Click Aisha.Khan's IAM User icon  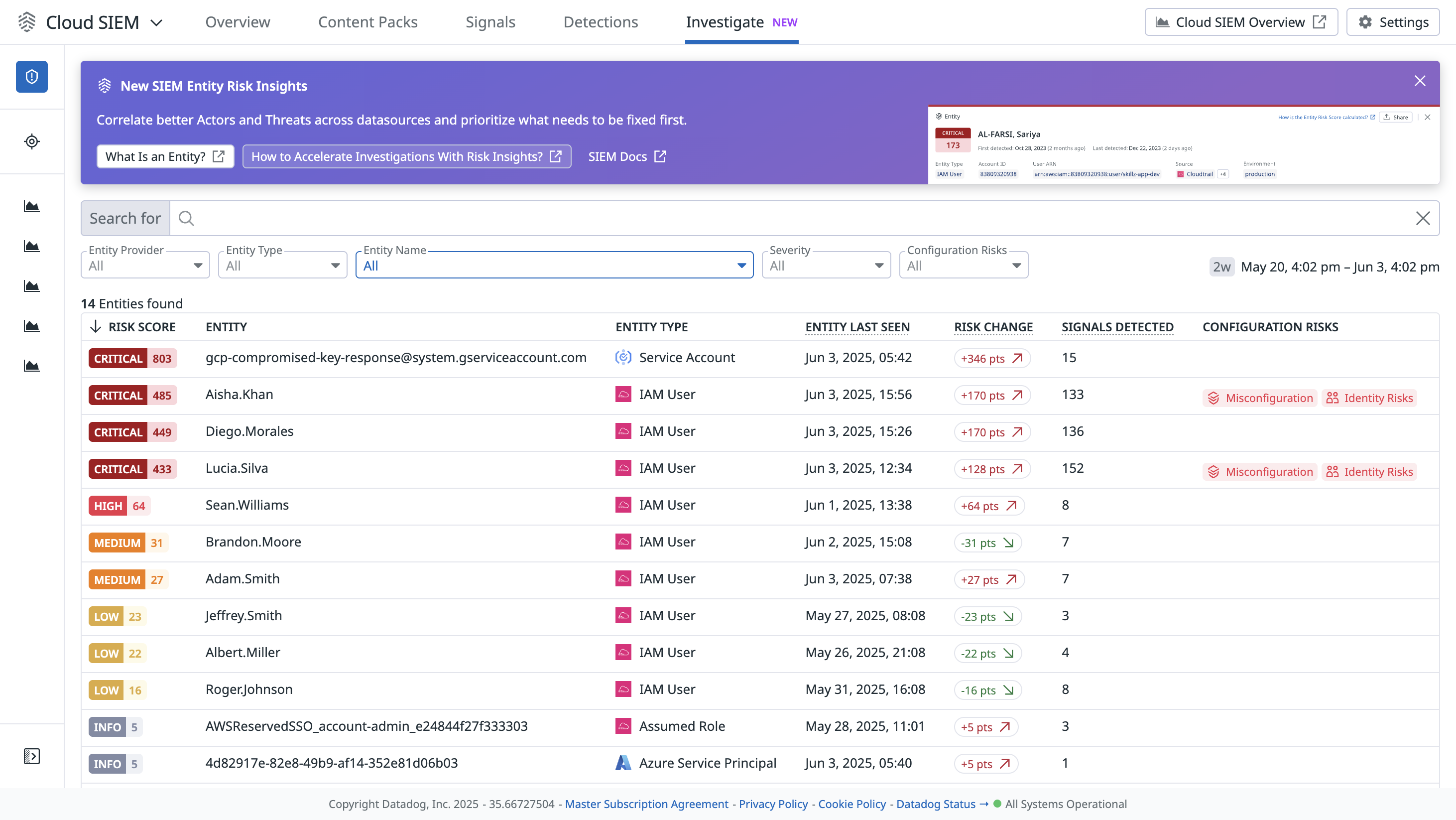pyautogui.click(x=623, y=394)
